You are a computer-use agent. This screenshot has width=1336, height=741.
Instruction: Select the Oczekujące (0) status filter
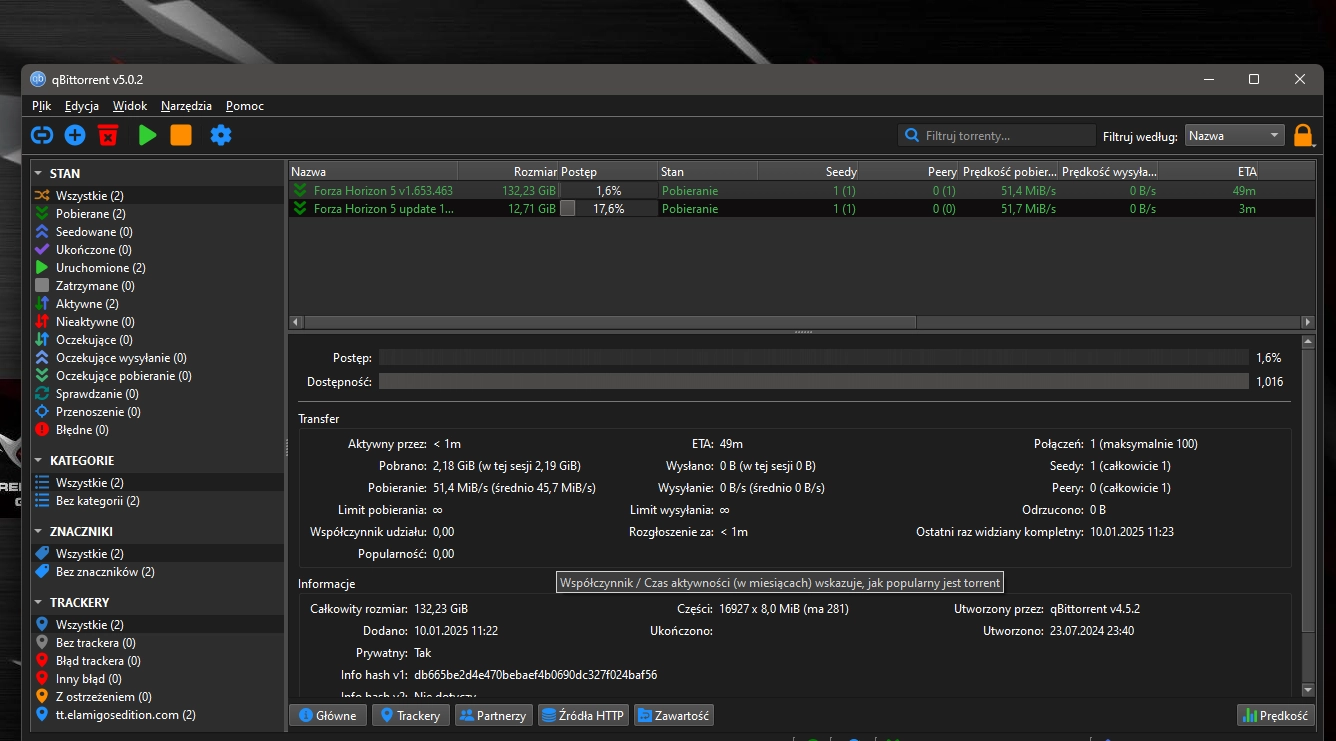158,340
